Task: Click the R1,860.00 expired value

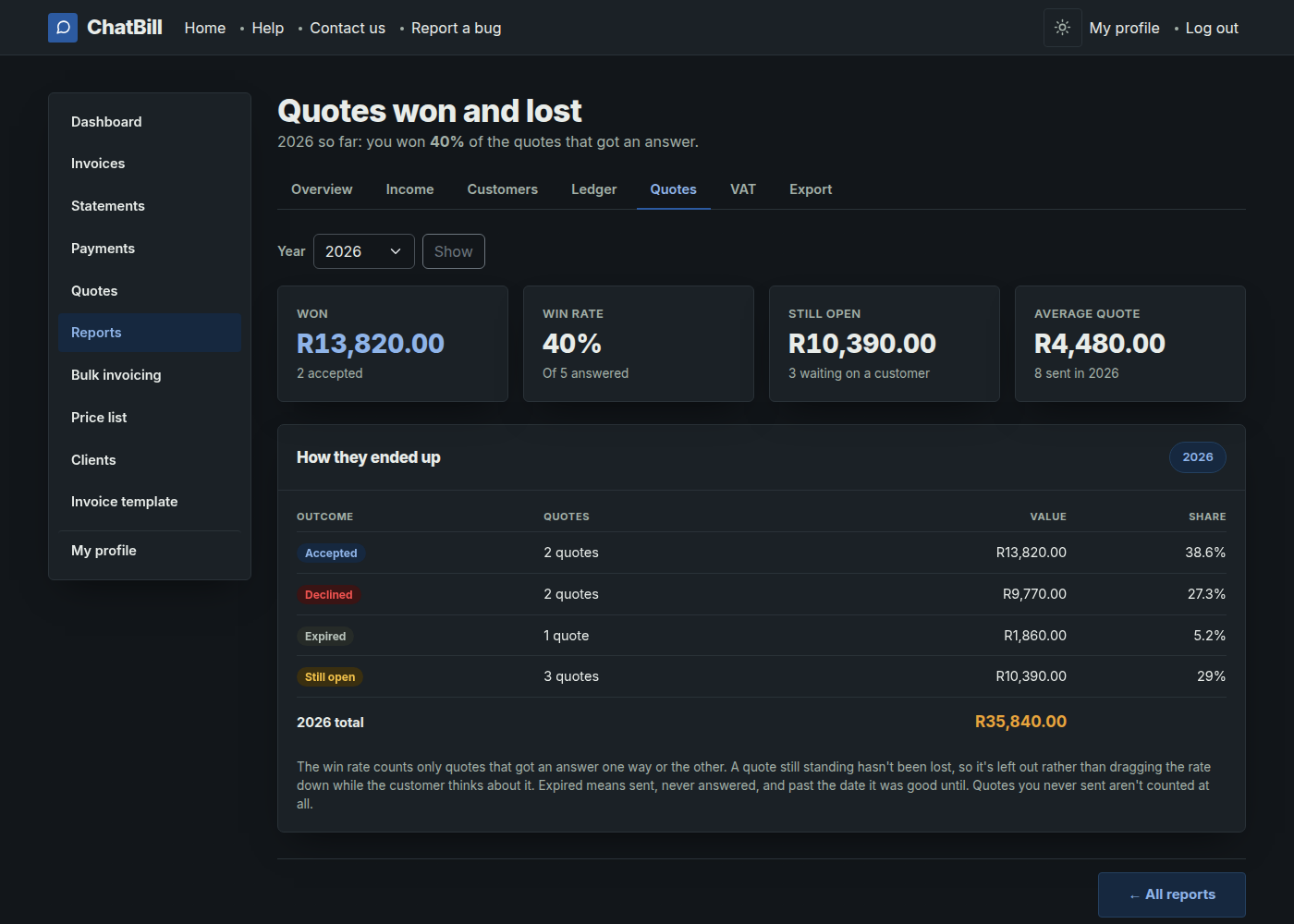Action: 1035,636
